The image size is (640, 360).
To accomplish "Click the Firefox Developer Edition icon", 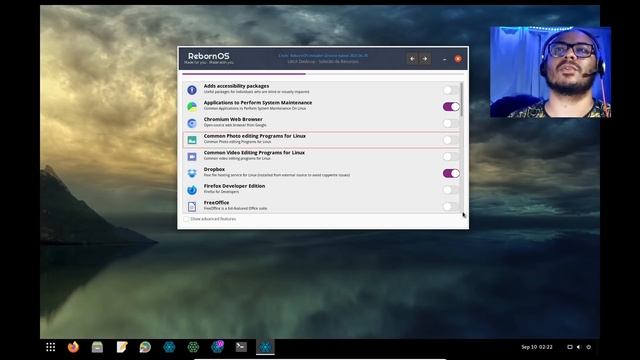I will (x=192, y=190).
